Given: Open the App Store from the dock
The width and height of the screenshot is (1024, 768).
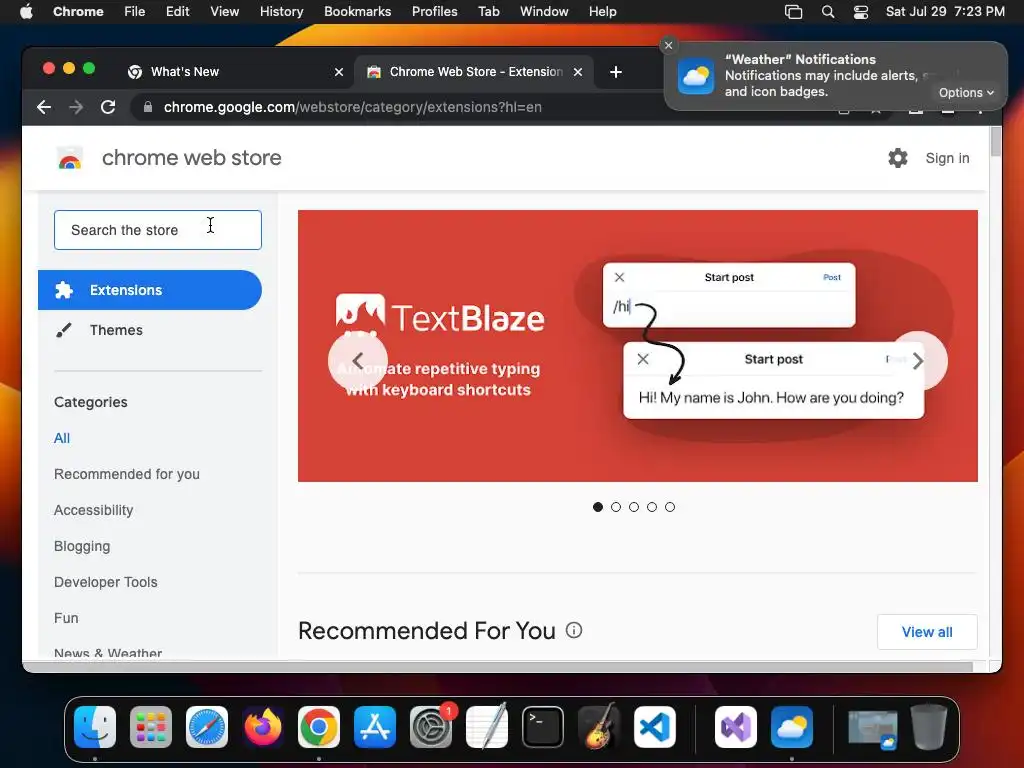Looking at the screenshot, I should [x=375, y=727].
